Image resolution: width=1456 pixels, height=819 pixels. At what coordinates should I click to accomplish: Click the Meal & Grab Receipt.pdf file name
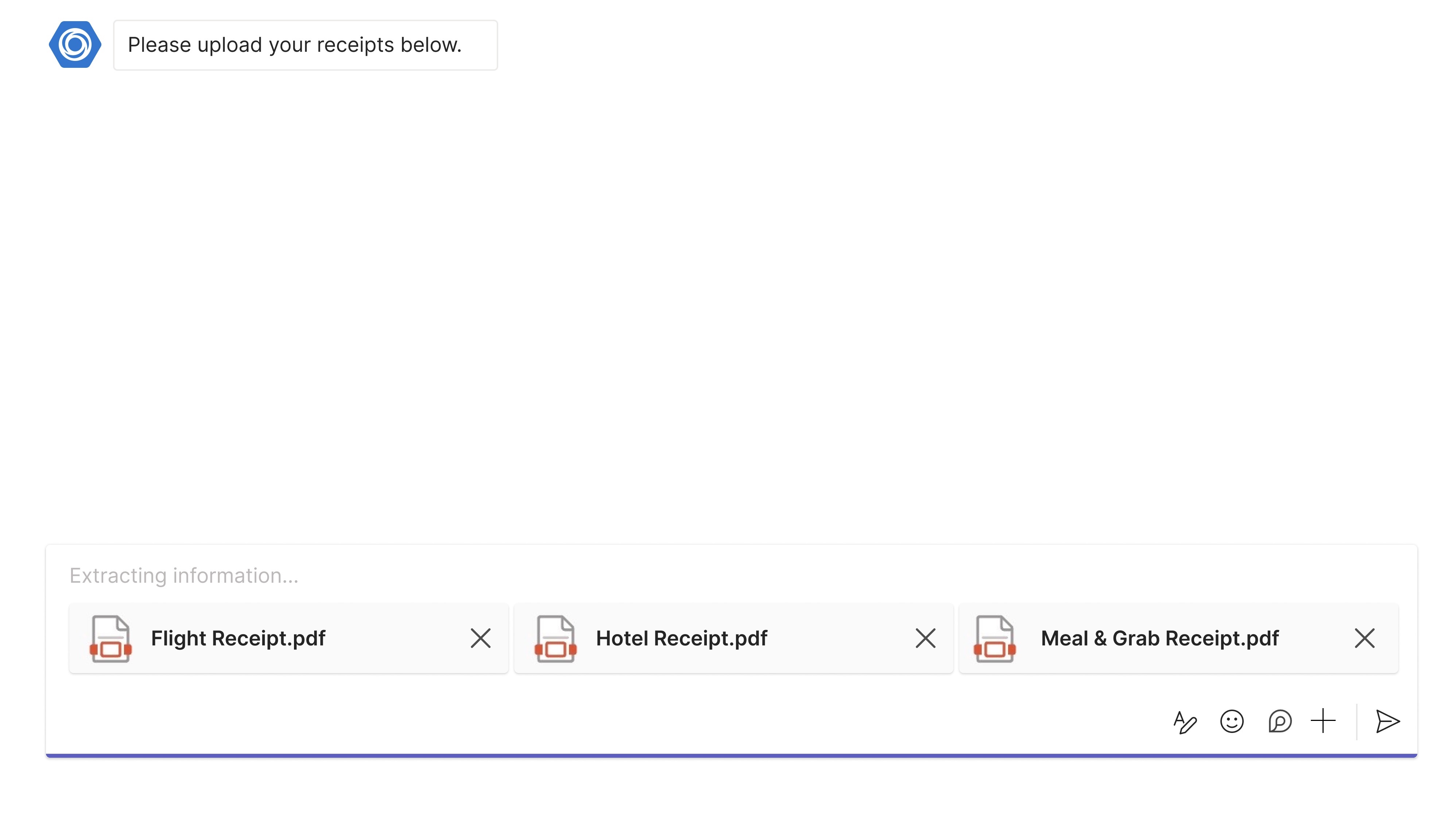tap(1159, 638)
